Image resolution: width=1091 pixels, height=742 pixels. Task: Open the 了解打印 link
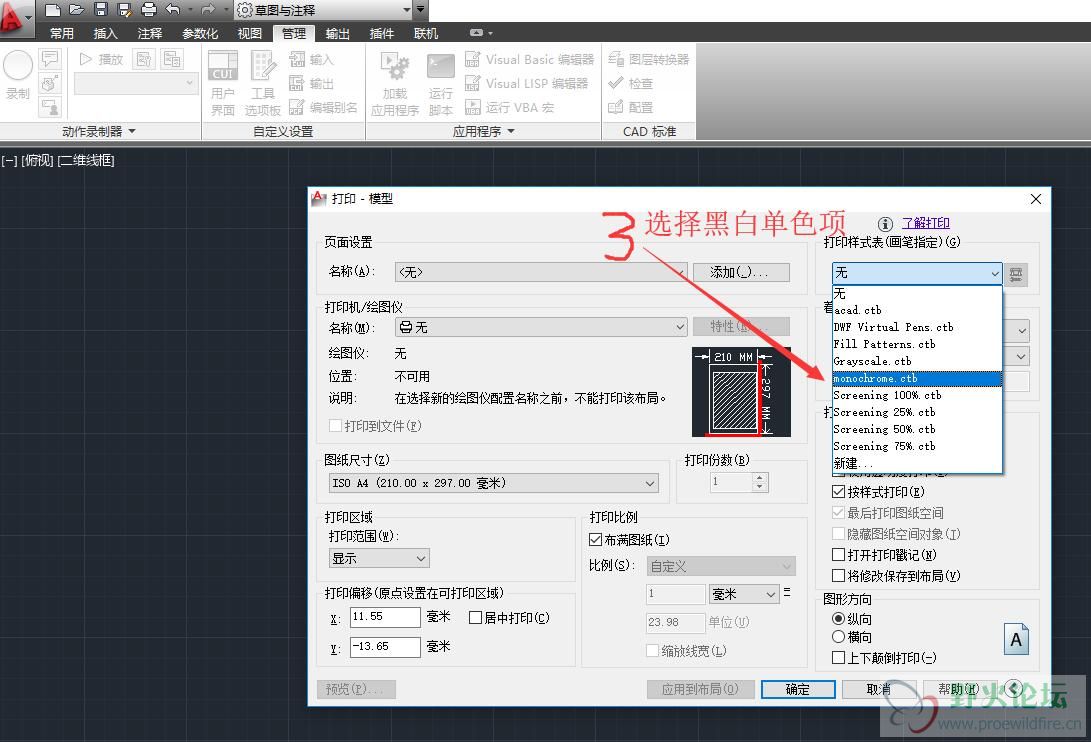(x=925, y=223)
